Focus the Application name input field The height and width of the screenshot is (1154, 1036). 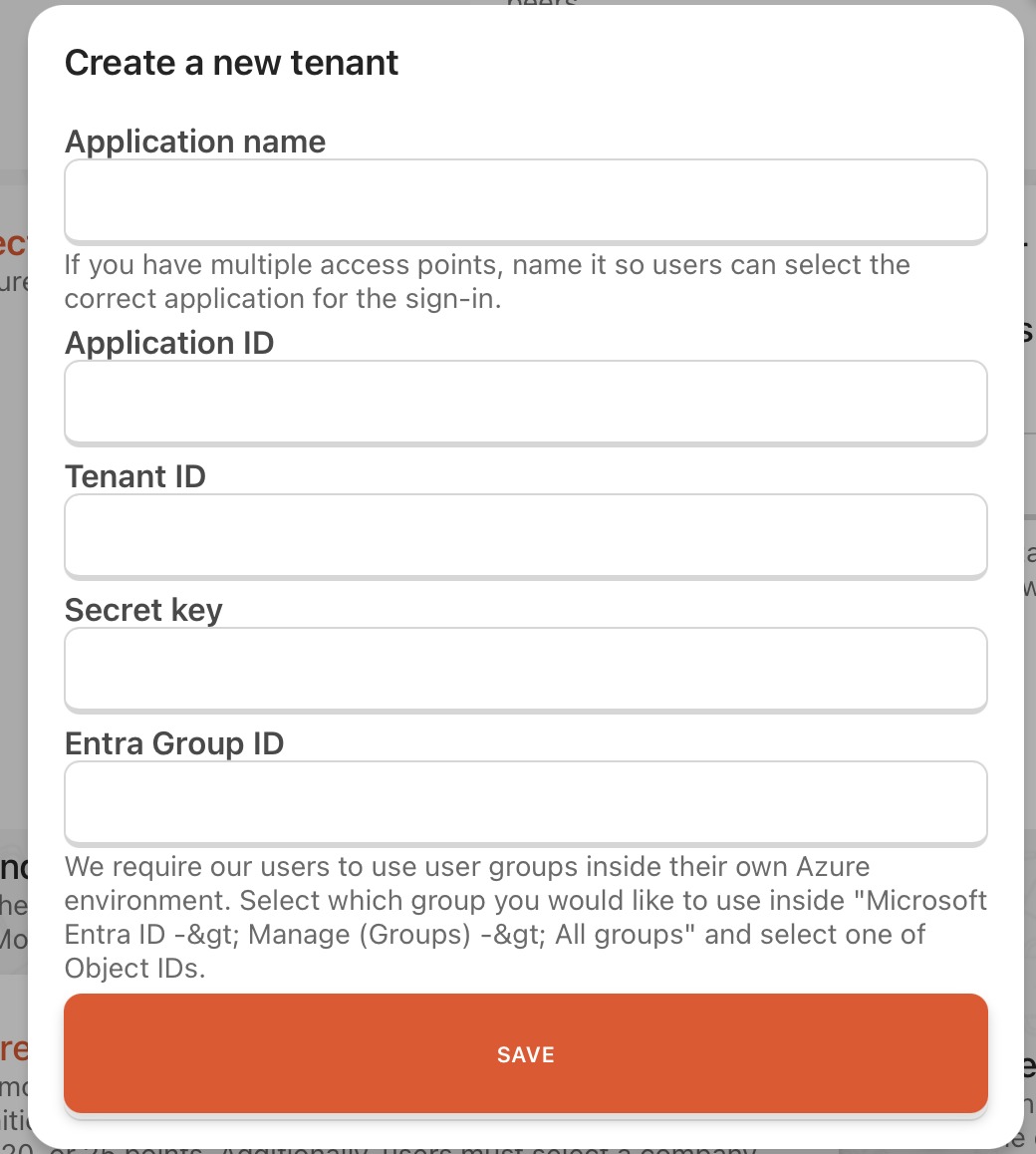525,200
